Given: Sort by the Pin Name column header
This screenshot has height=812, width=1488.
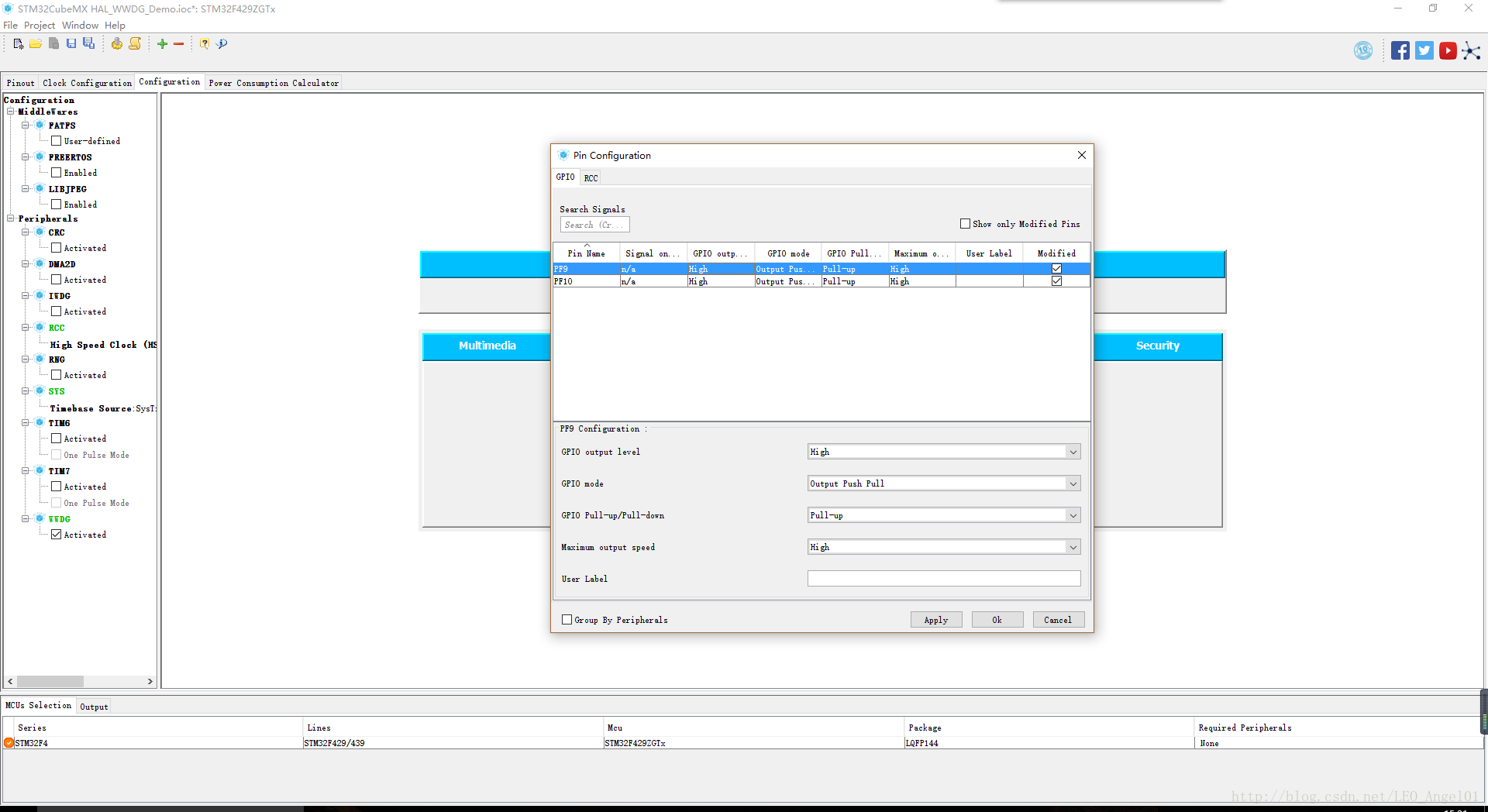Looking at the screenshot, I should pyautogui.click(x=587, y=253).
